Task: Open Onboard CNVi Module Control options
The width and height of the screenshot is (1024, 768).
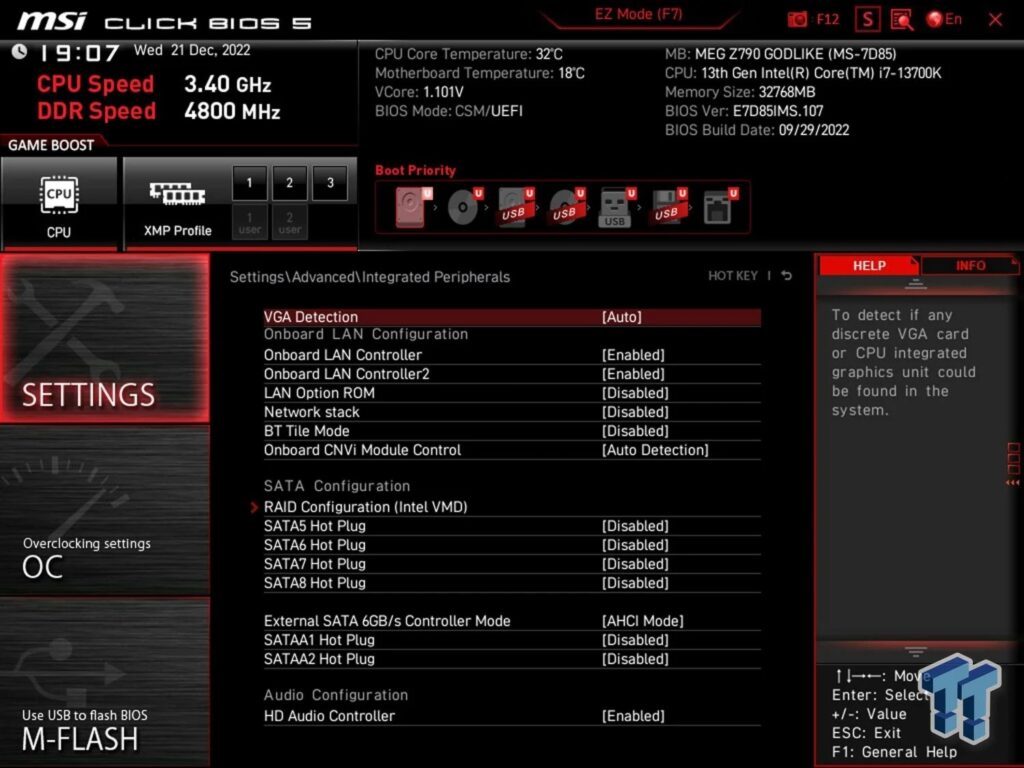Action: 512,449
